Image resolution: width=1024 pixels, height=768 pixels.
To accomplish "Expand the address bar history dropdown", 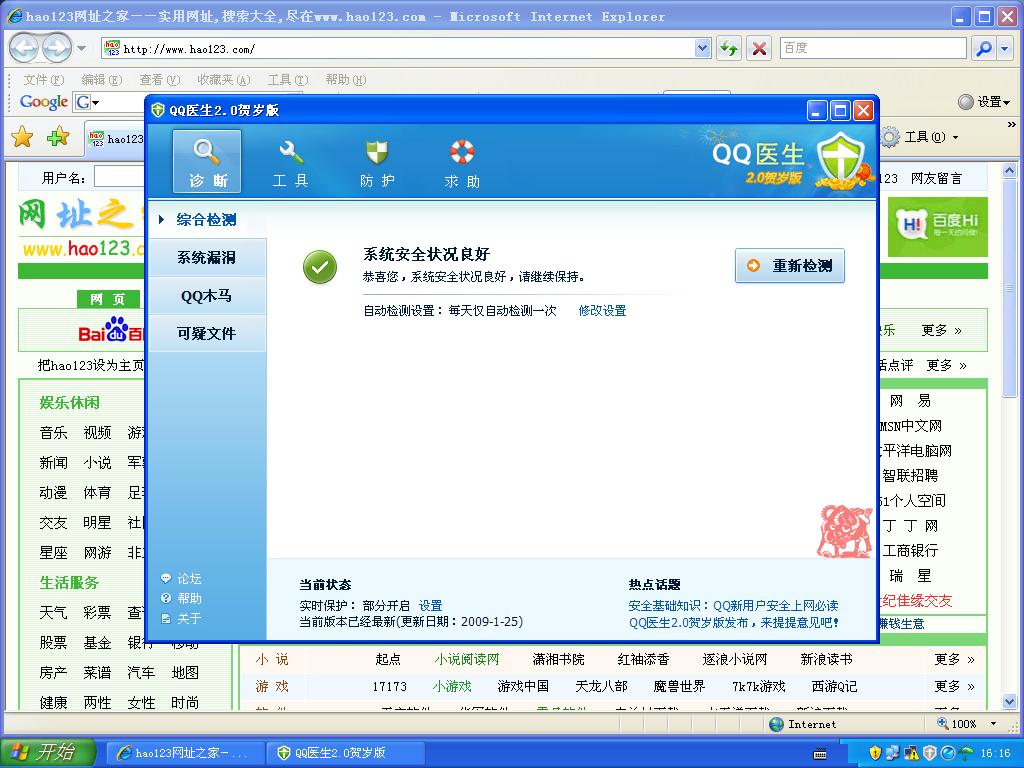I will point(702,48).
